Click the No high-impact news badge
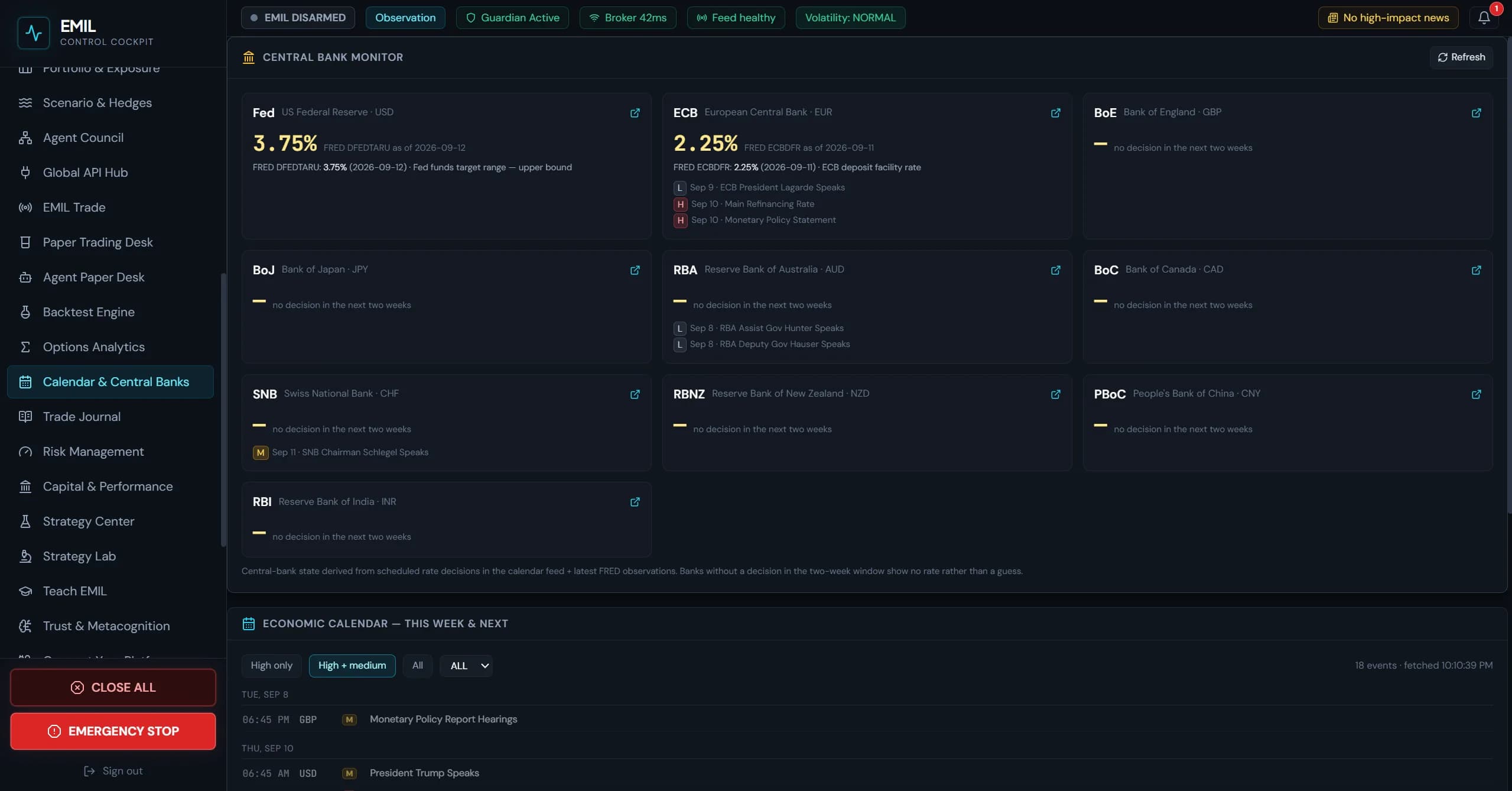 click(1388, 18)
